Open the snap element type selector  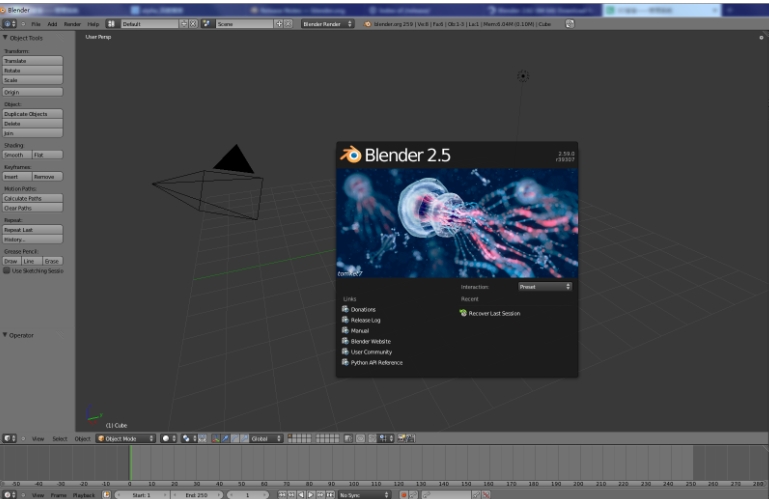pyautogui.click(x=386, y=438)
